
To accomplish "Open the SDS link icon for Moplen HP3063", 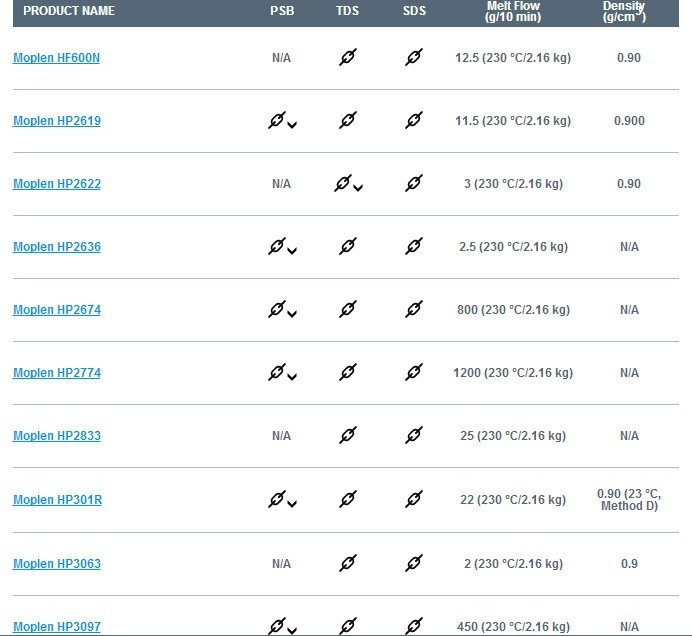I will click(x=414, y=564).
